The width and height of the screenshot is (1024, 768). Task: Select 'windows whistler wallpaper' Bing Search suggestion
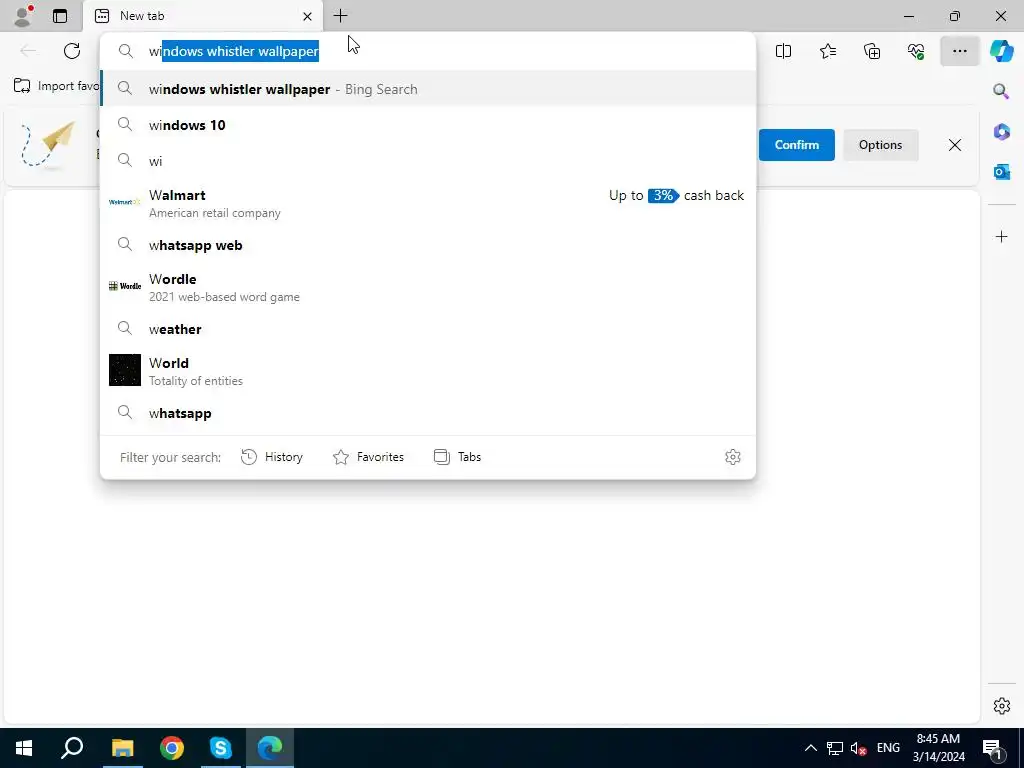(428, 89)
